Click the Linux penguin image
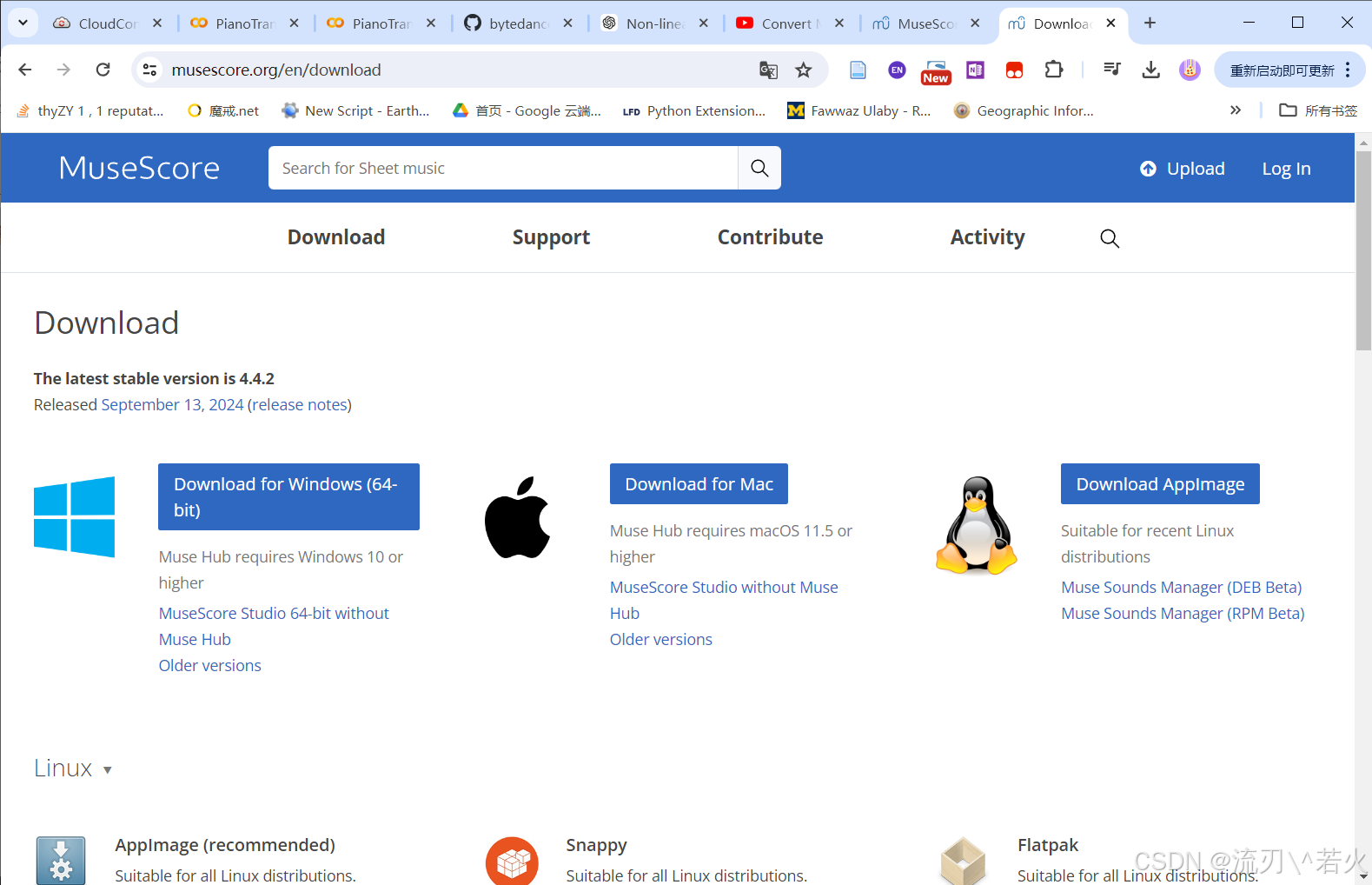 pos(976,525)
